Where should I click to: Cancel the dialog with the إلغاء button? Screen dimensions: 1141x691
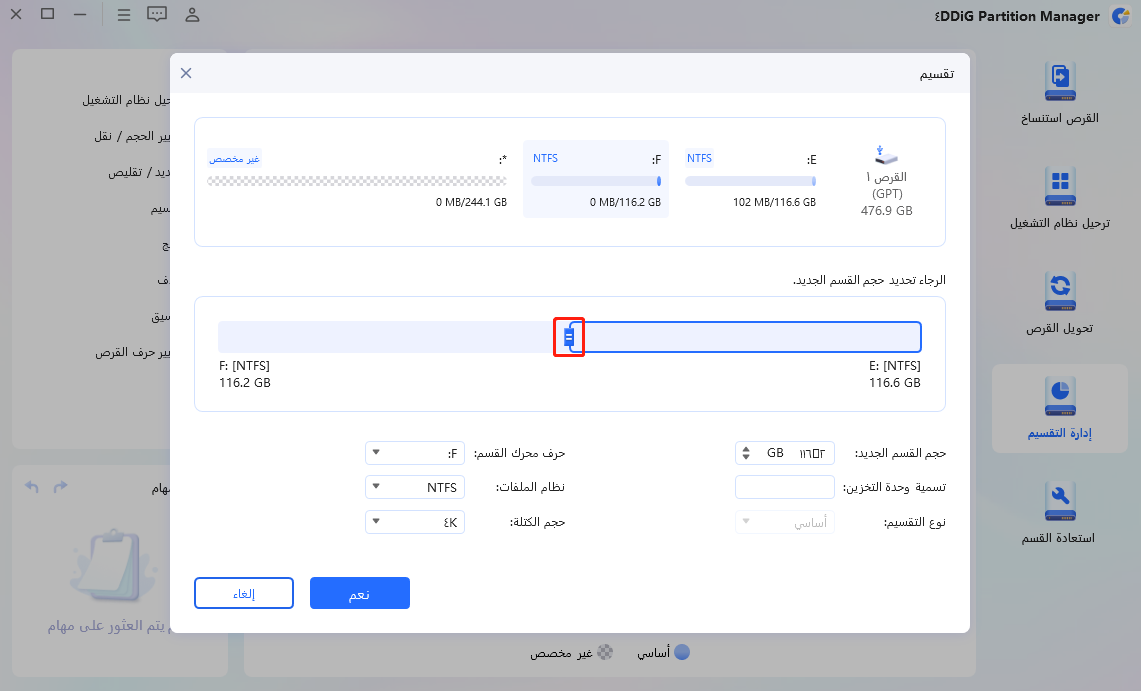243,592
